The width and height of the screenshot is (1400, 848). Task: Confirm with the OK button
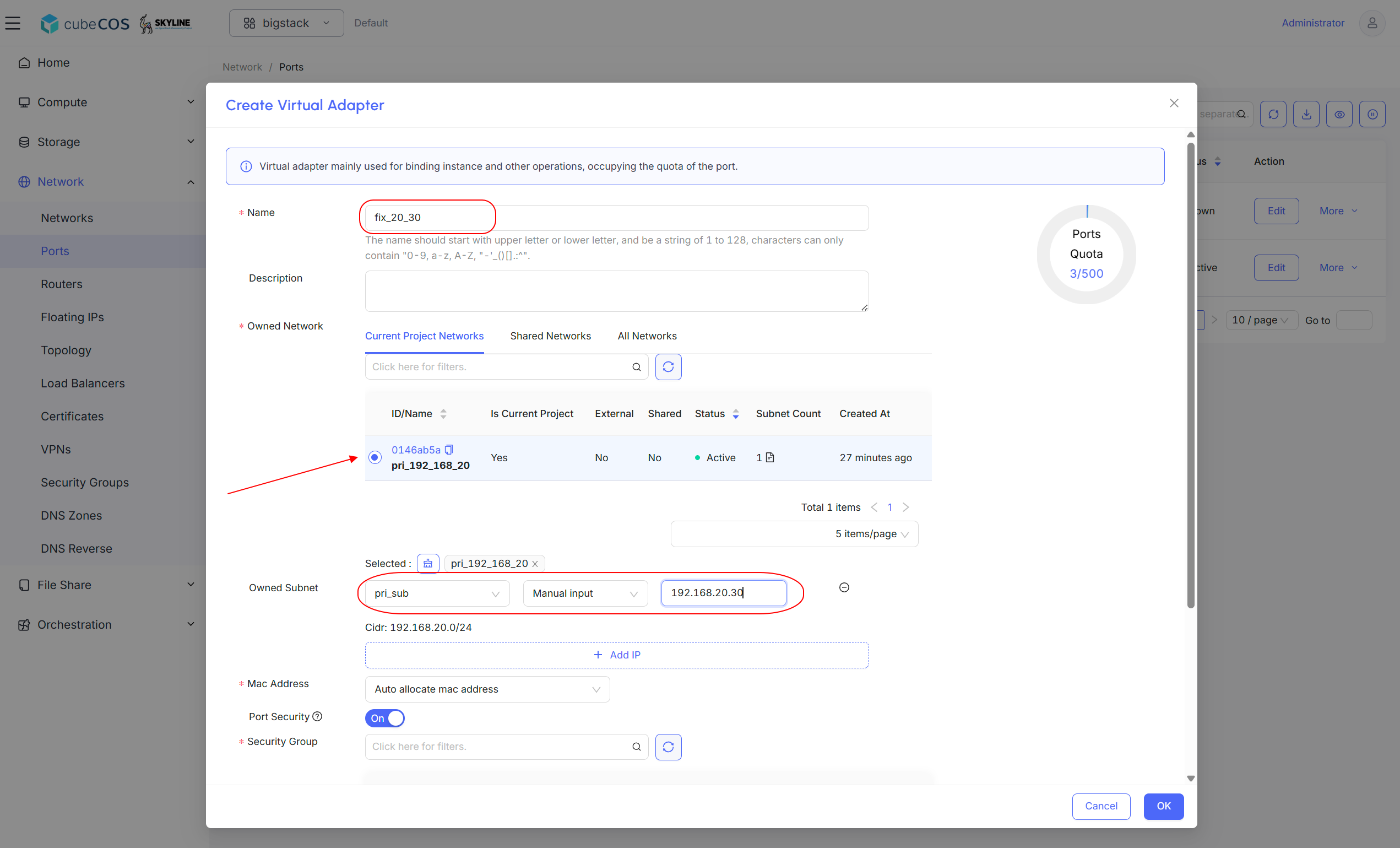click(x=1164, y=806)
